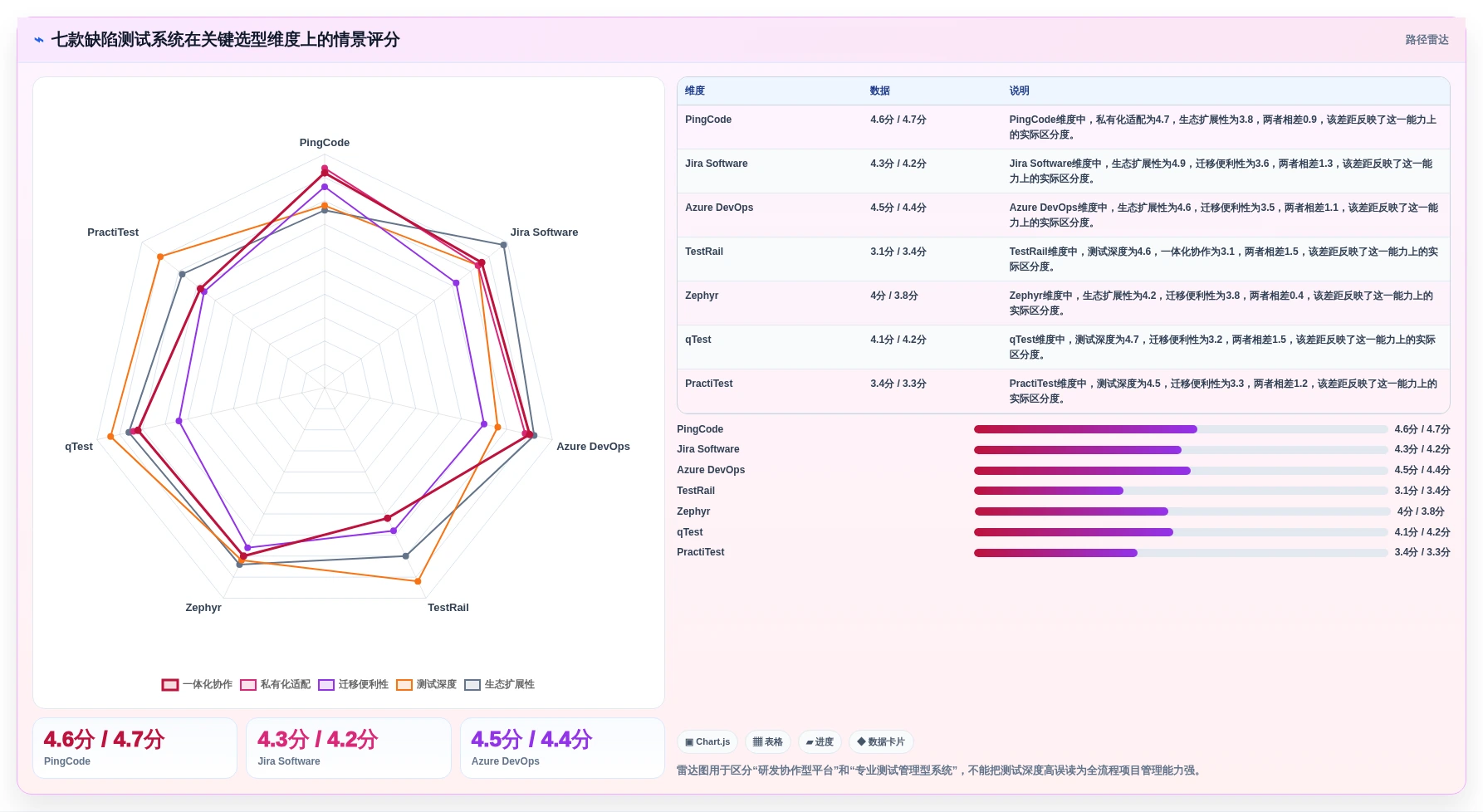Click the Azure DevOps progress bar
Viewport: 1483px width, 812px height.
point(1181,471)
